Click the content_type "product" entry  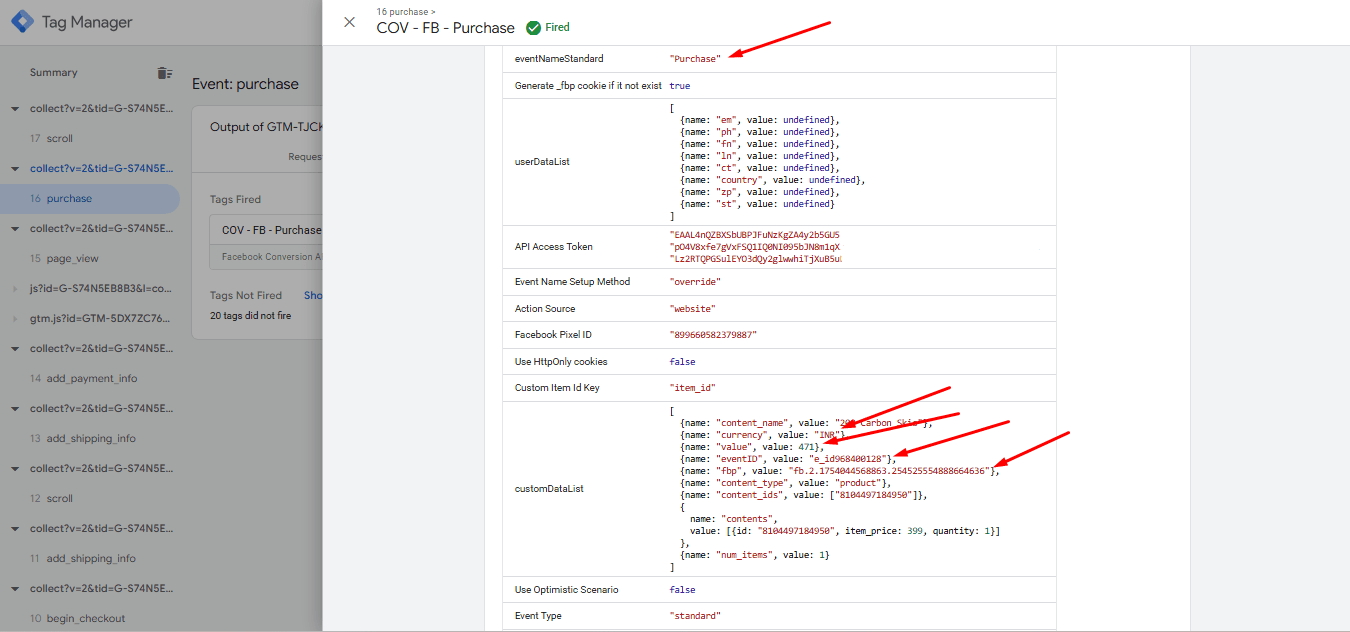(785, 483)
